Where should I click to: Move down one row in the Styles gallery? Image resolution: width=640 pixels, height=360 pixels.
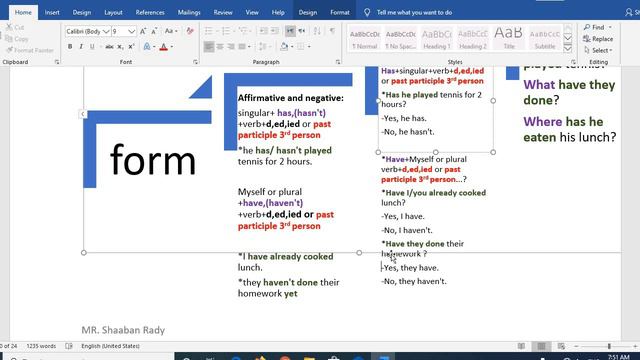tap(568, 38)
